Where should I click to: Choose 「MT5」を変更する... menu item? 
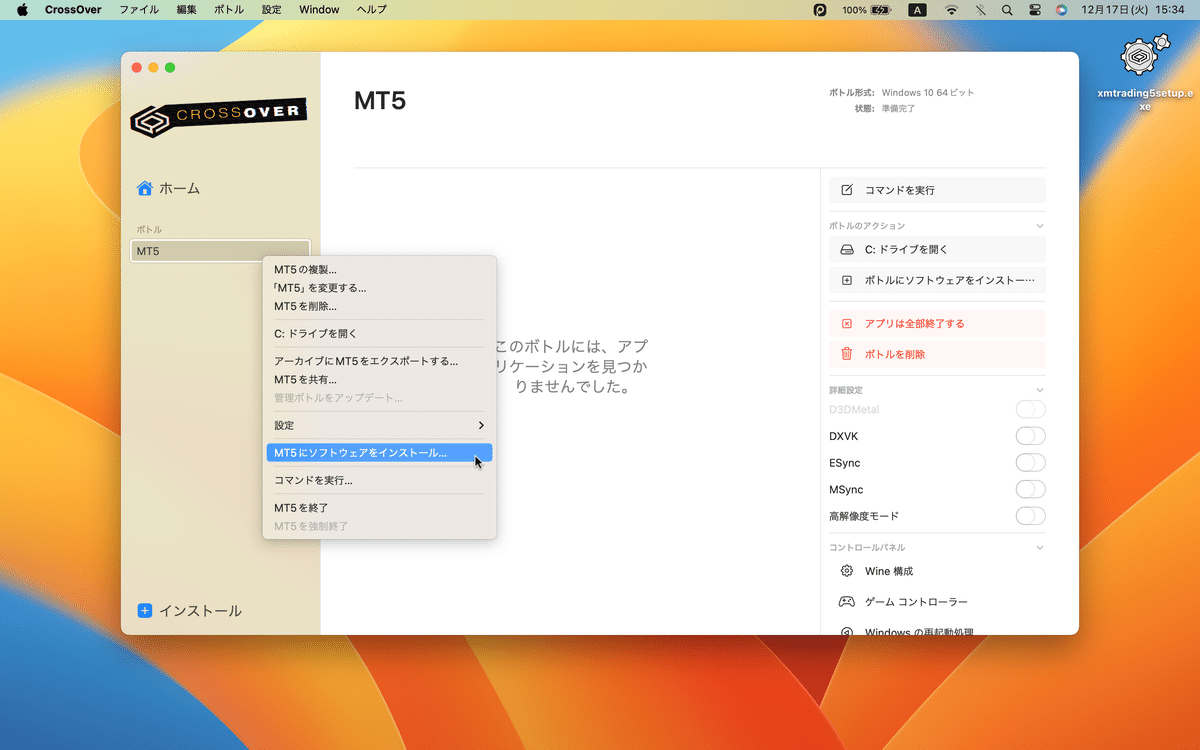coord(379,288)
